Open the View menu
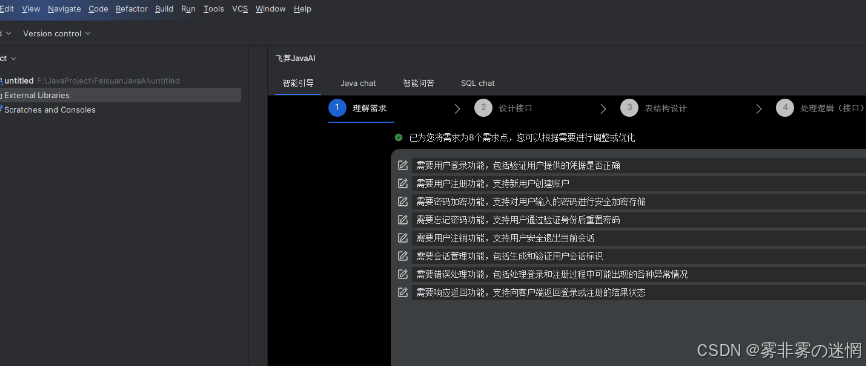This screenshot has height=366, width=866. click(x=31, y=9)
